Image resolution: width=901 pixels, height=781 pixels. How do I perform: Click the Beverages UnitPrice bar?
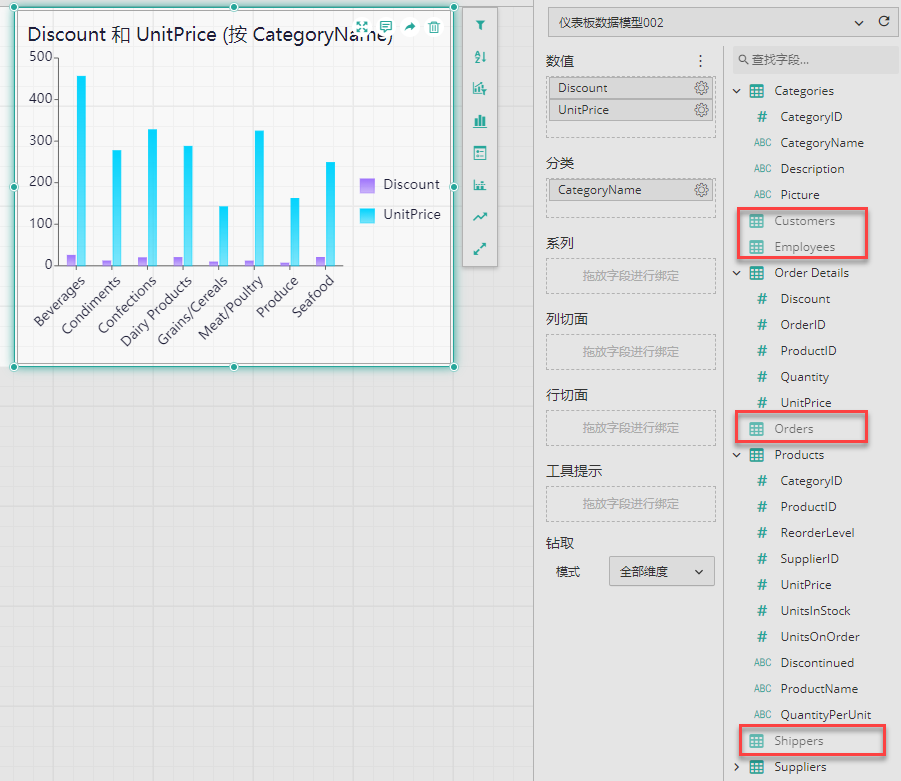pyautogui.click(x=81, y=171)
